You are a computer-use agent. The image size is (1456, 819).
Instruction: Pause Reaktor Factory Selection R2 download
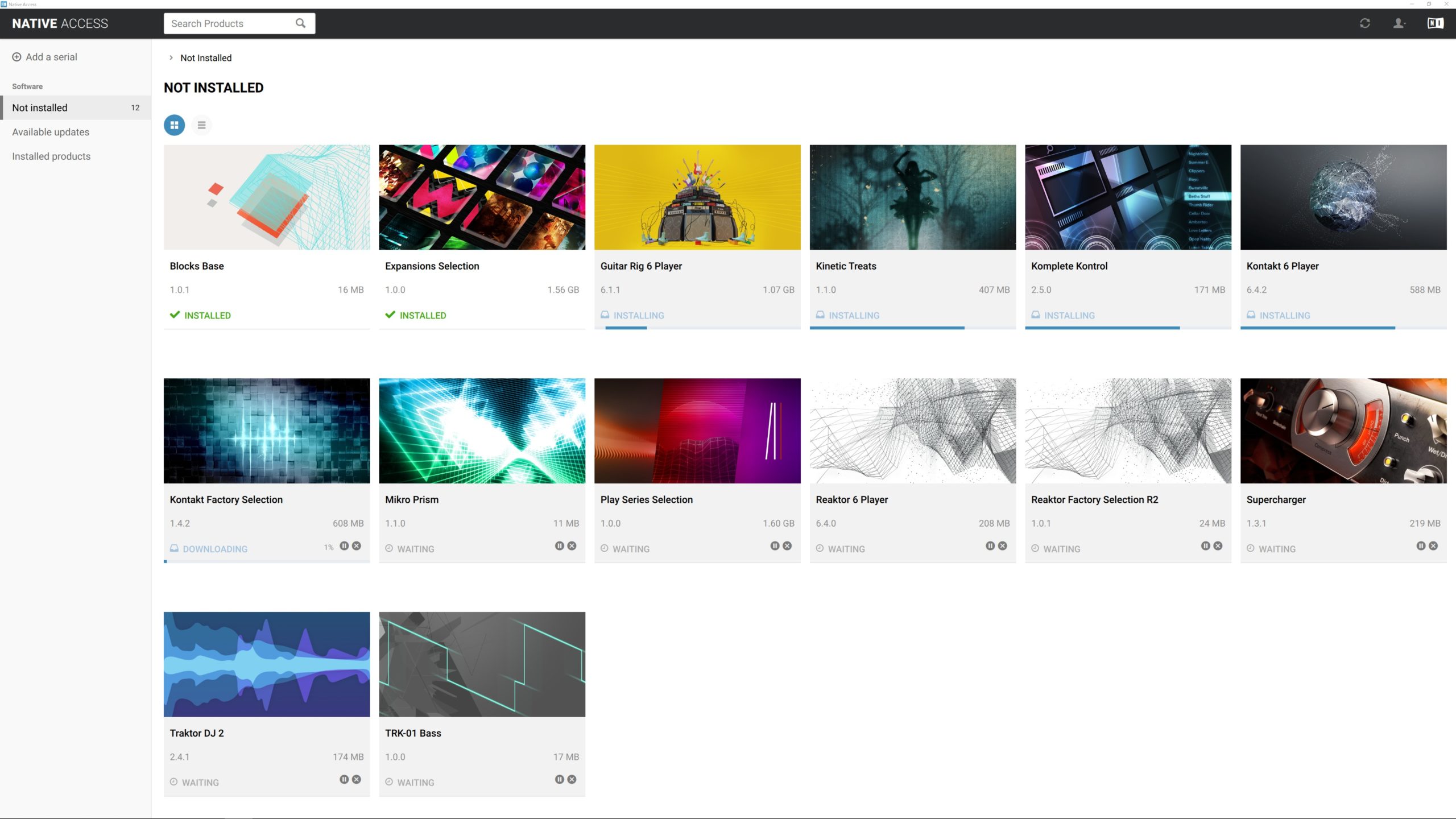pyautogui.click(x=1206, y=546)
